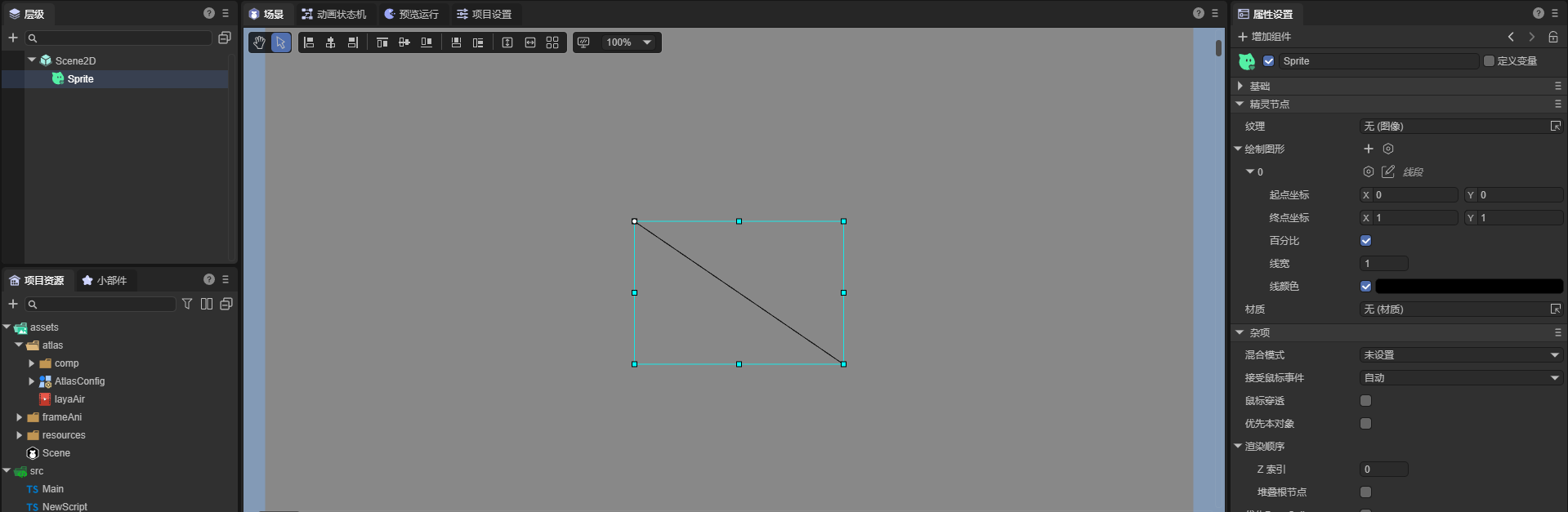1568x512 pixels.
Task: Click the 增加组件 button
Action: [1264, 37]
